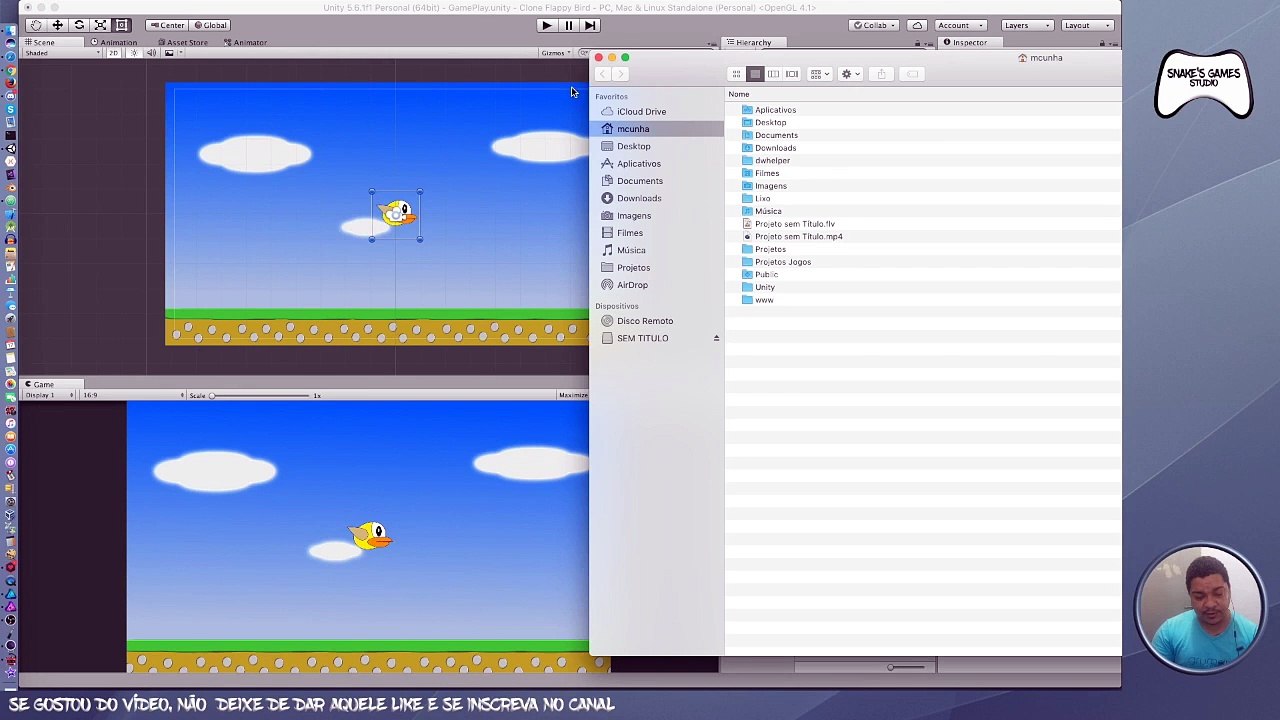Open Desktop in Finder sidebar
The height and width of the screenshot is (720, 1280).
click(657, 146)
